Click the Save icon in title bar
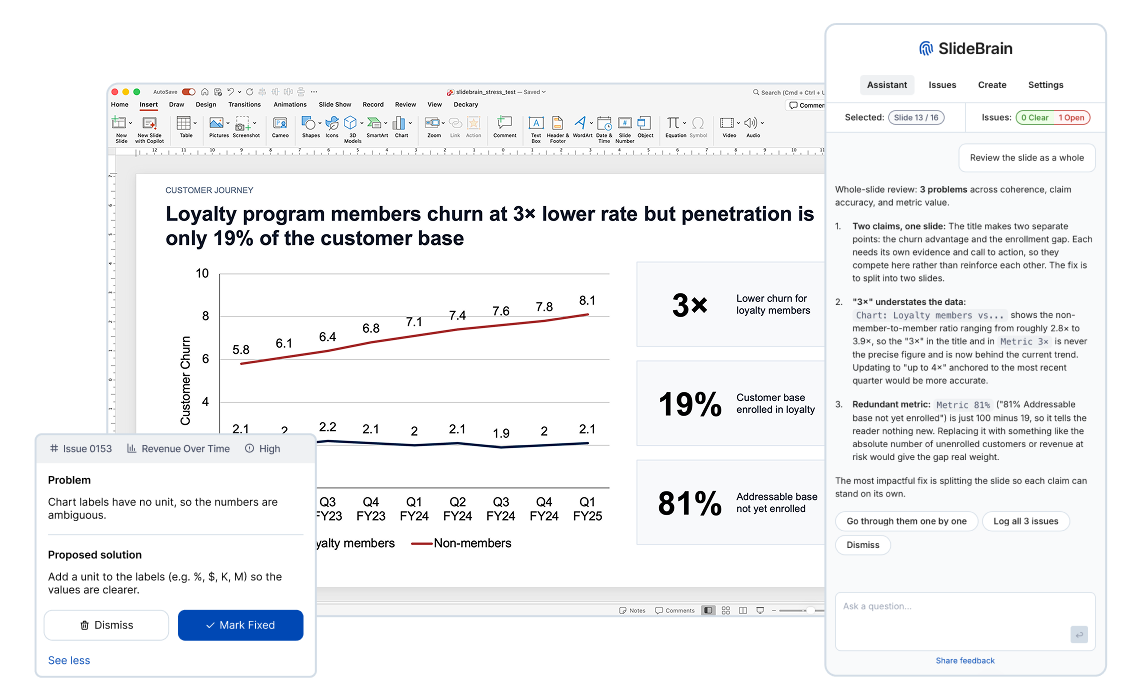The height and width of the screenshot is (700, 1127). (x=218, y=92)
